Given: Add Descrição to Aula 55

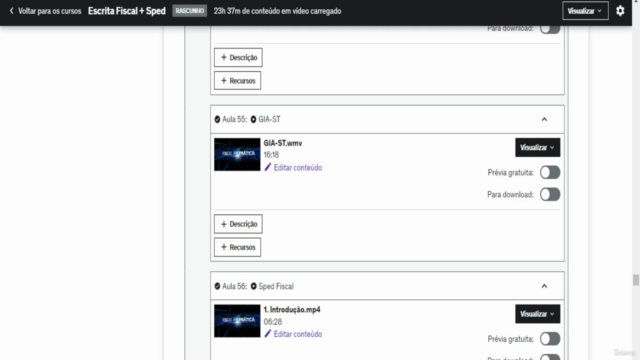Looking at the screenshot, I should pyautogui.click(x=238, y=224).
